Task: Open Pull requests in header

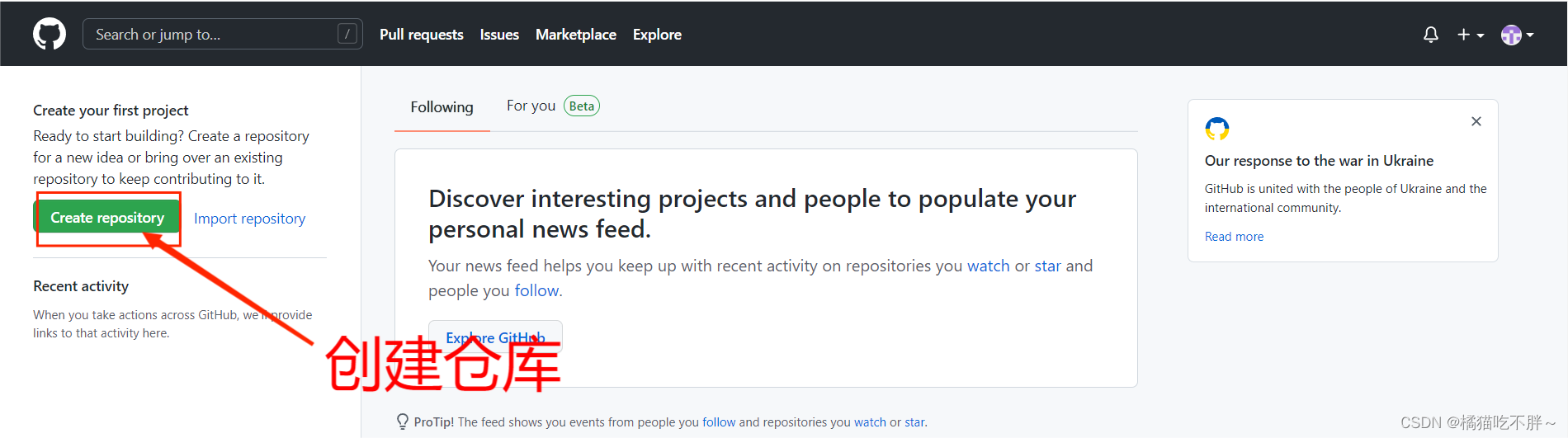Action: [x=421, y=35]
